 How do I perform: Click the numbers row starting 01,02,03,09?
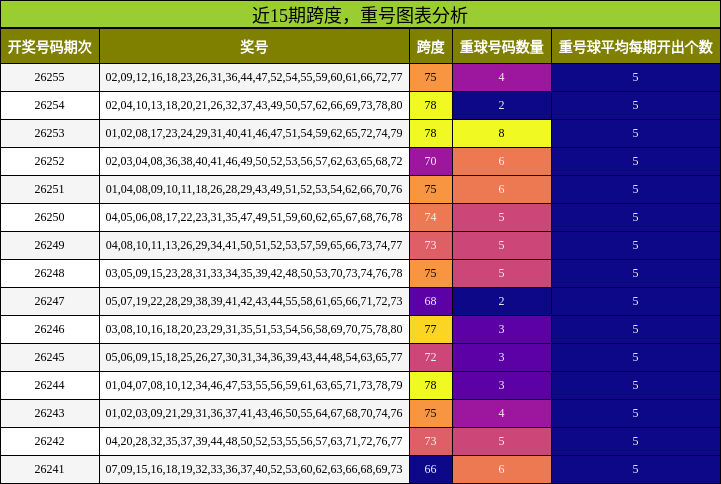coord(254,414)
